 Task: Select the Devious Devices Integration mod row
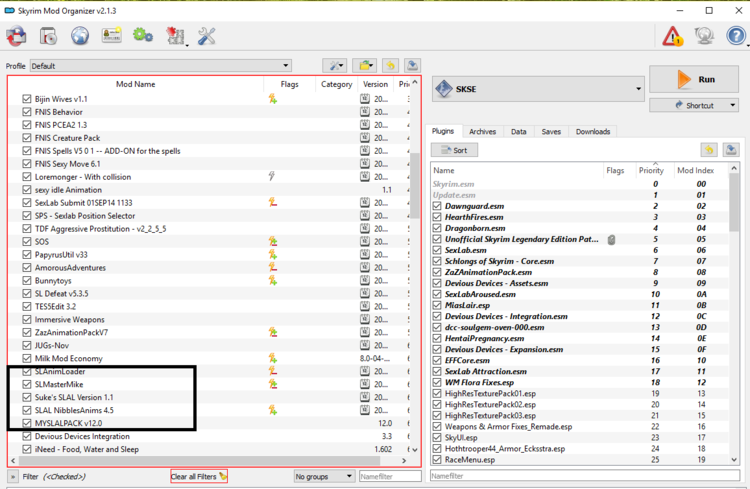tap(210, 436)
